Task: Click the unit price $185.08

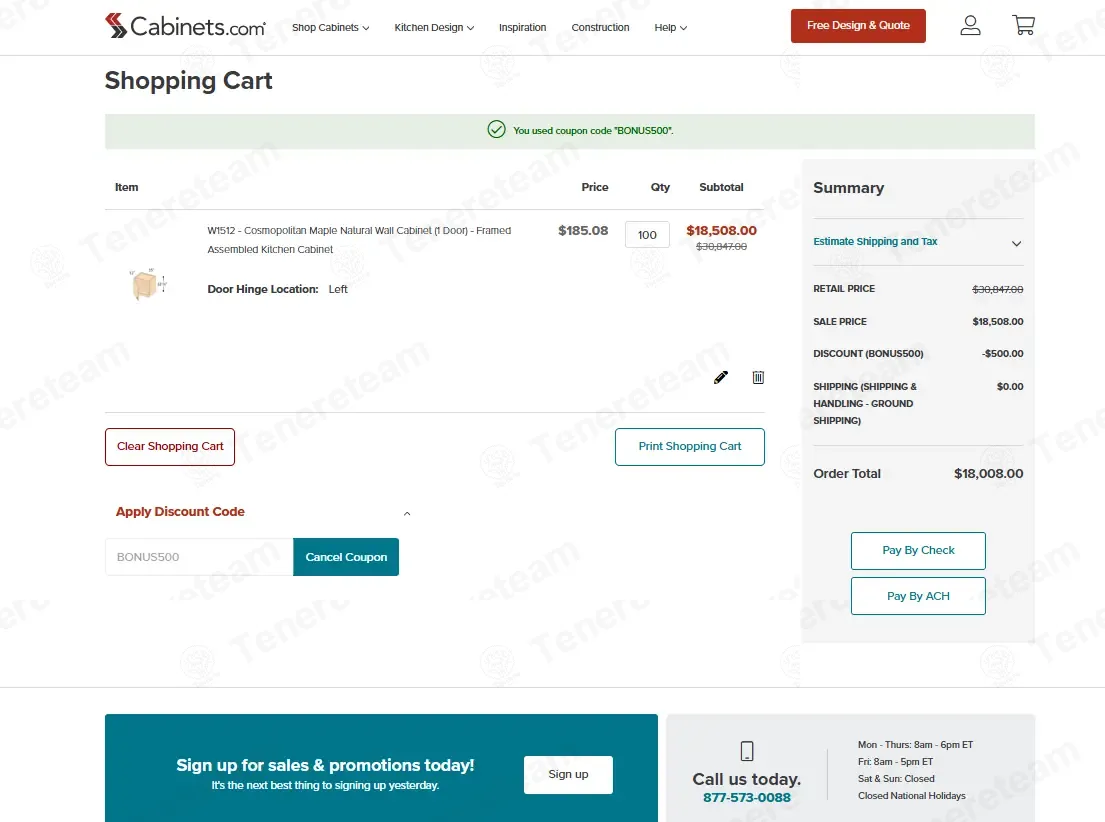Action: click(583, 231)
